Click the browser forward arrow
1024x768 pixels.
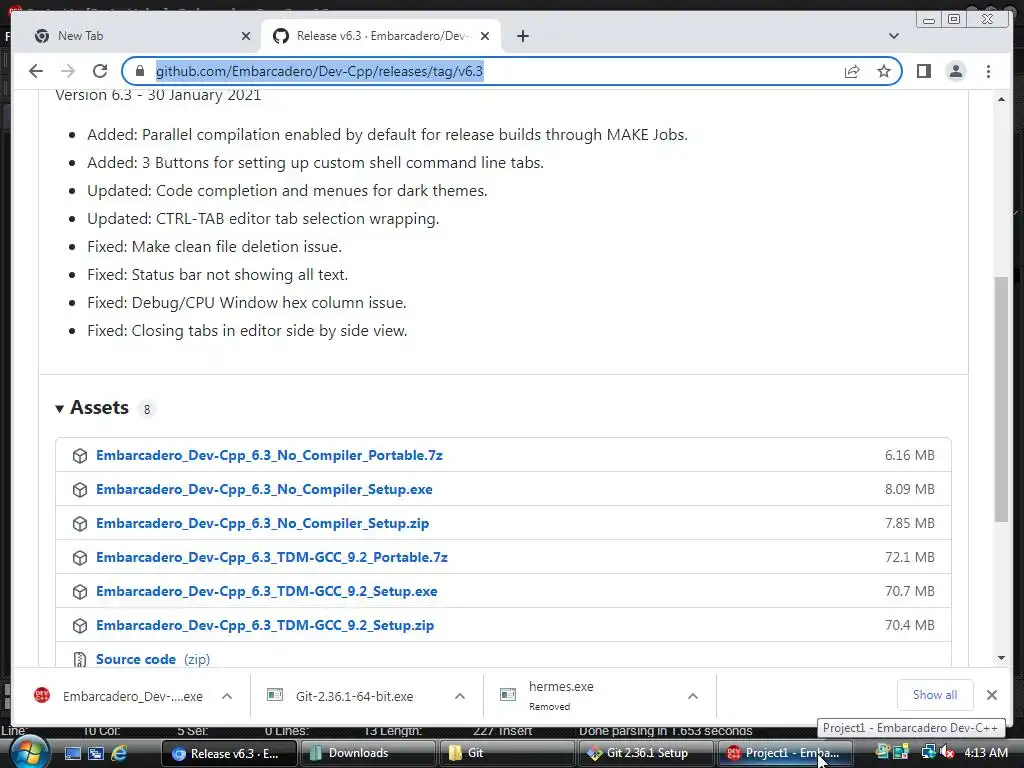coord(68,71)
